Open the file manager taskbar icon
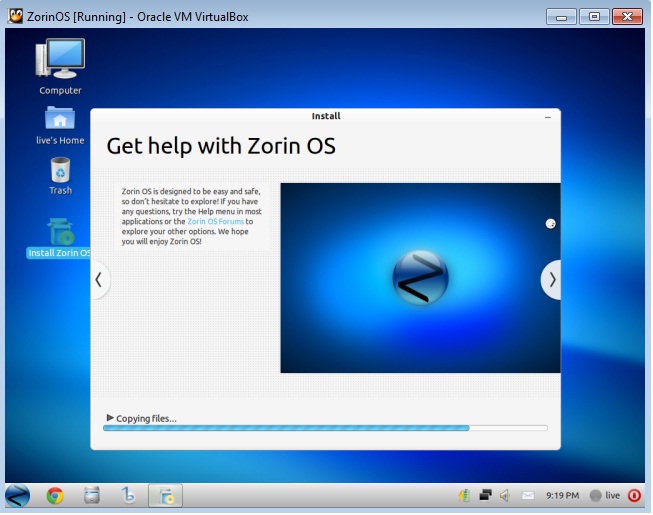The image size is (653, 515). 92,495
